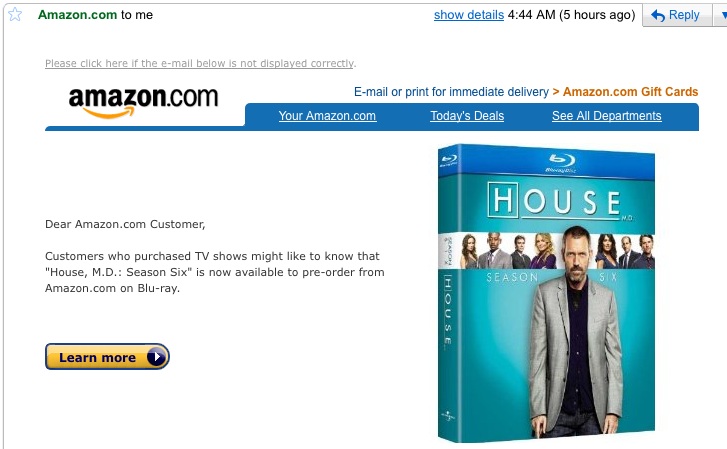
Task: Click E-mail or print for immediate delivery
Action: 451,92
